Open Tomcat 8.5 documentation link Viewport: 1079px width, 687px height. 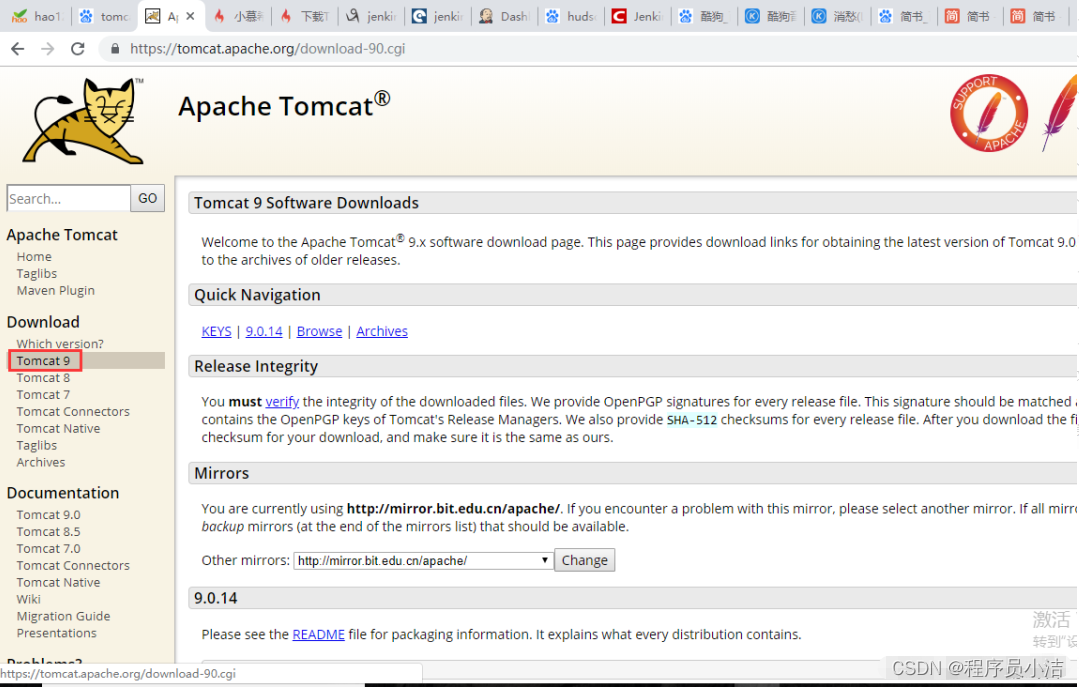48,531
